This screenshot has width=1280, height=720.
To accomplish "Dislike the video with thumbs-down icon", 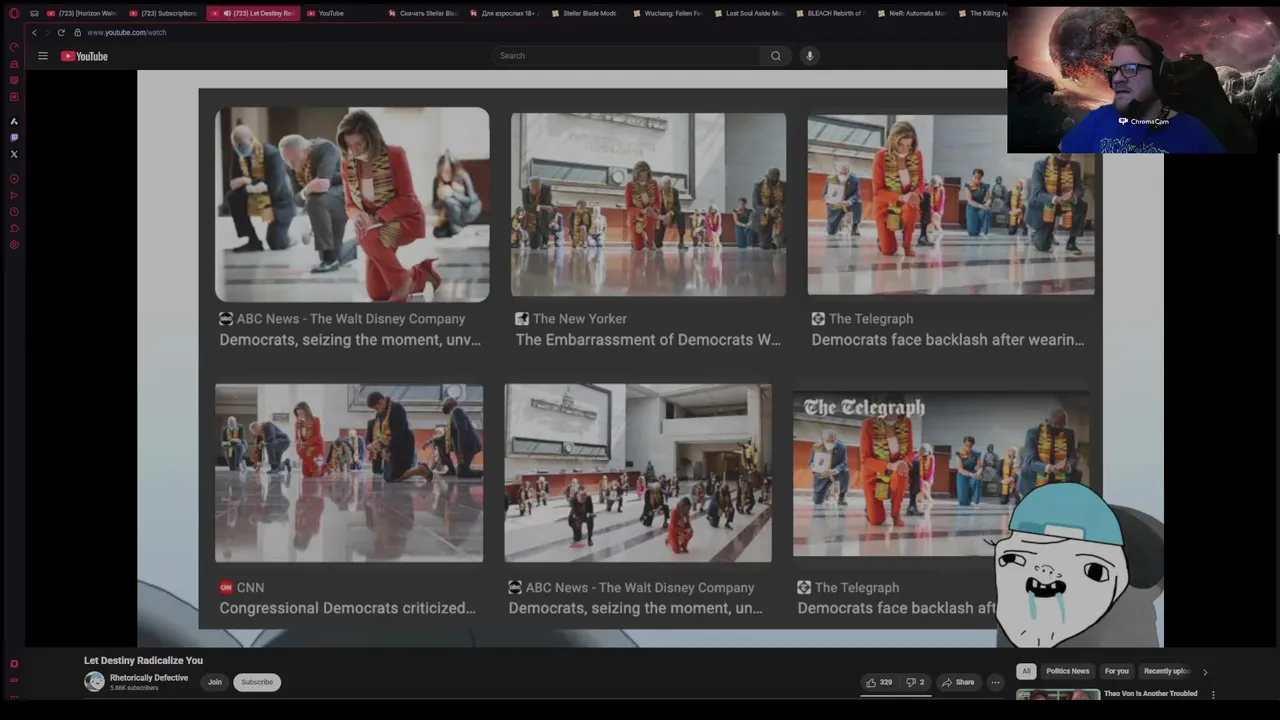I will [914, 682].
